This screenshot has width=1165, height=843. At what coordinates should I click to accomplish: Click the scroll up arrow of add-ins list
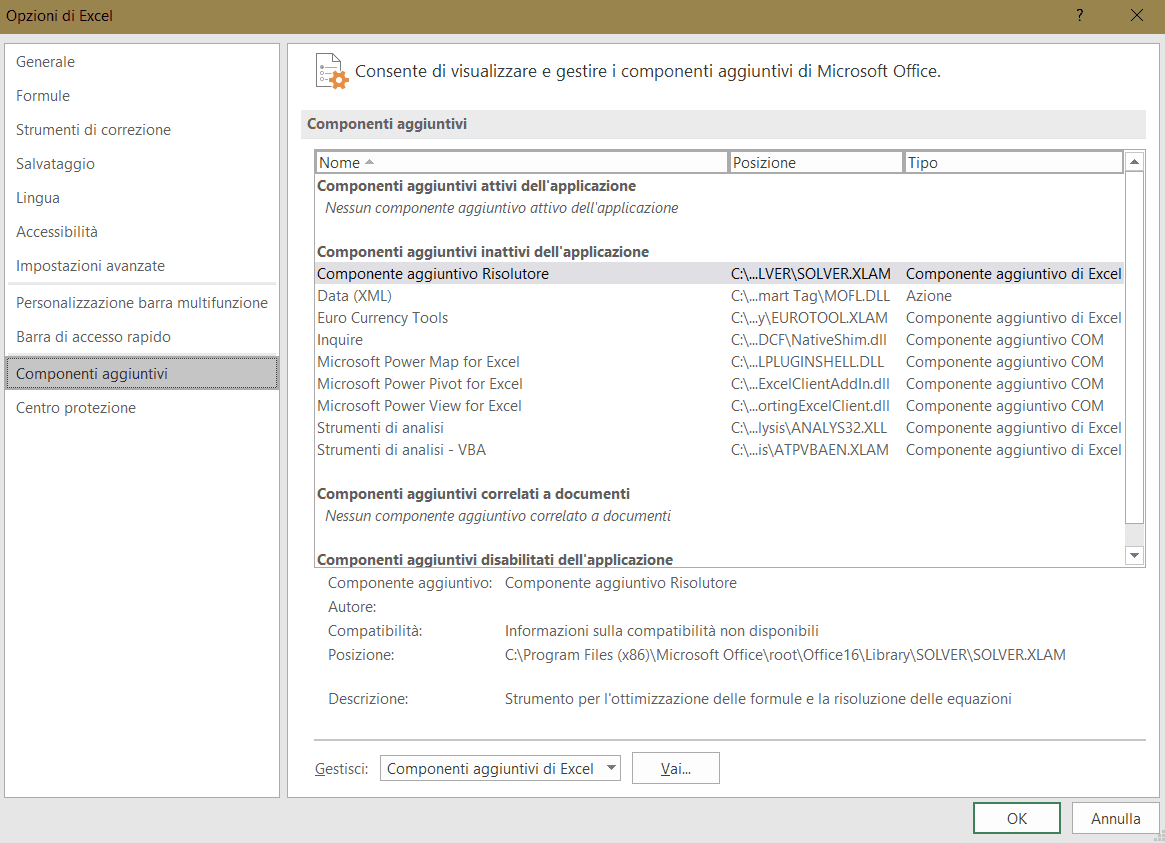point(1134,161)
